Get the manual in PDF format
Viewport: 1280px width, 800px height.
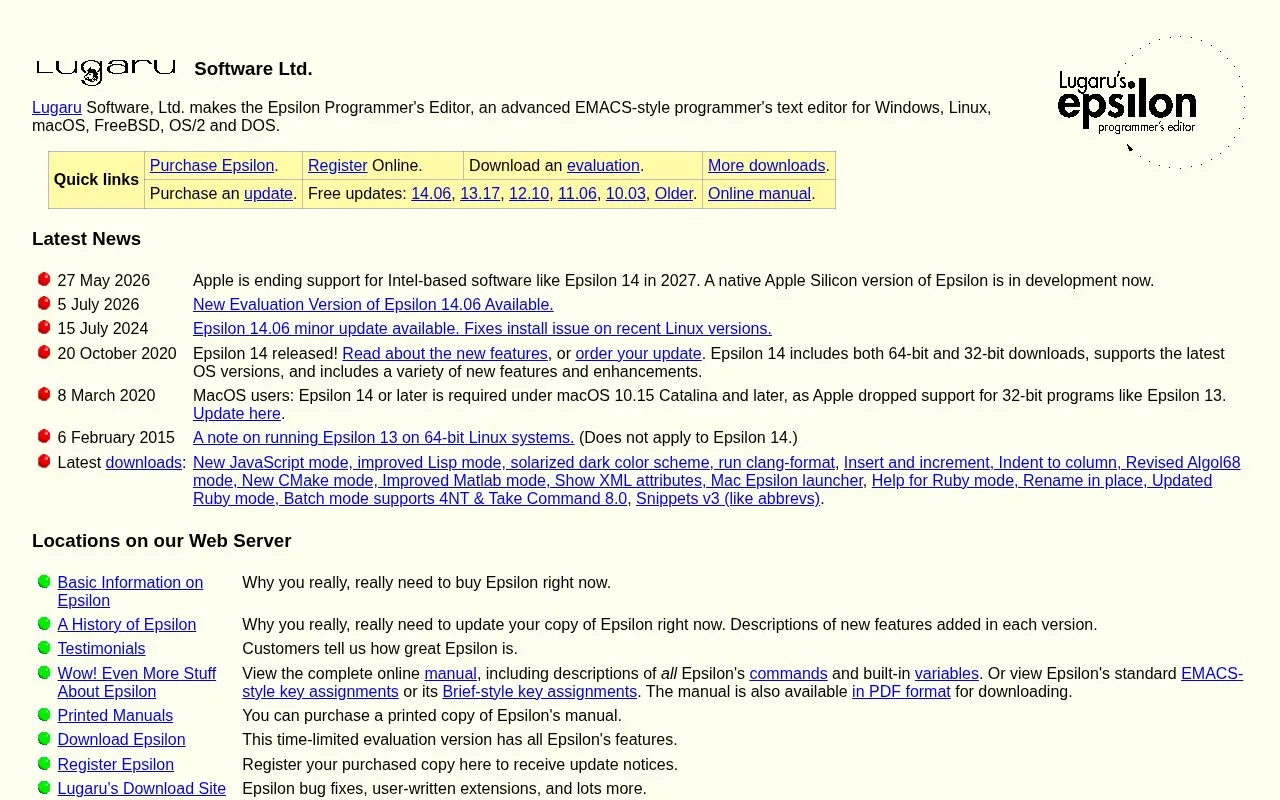coord(901,692)
